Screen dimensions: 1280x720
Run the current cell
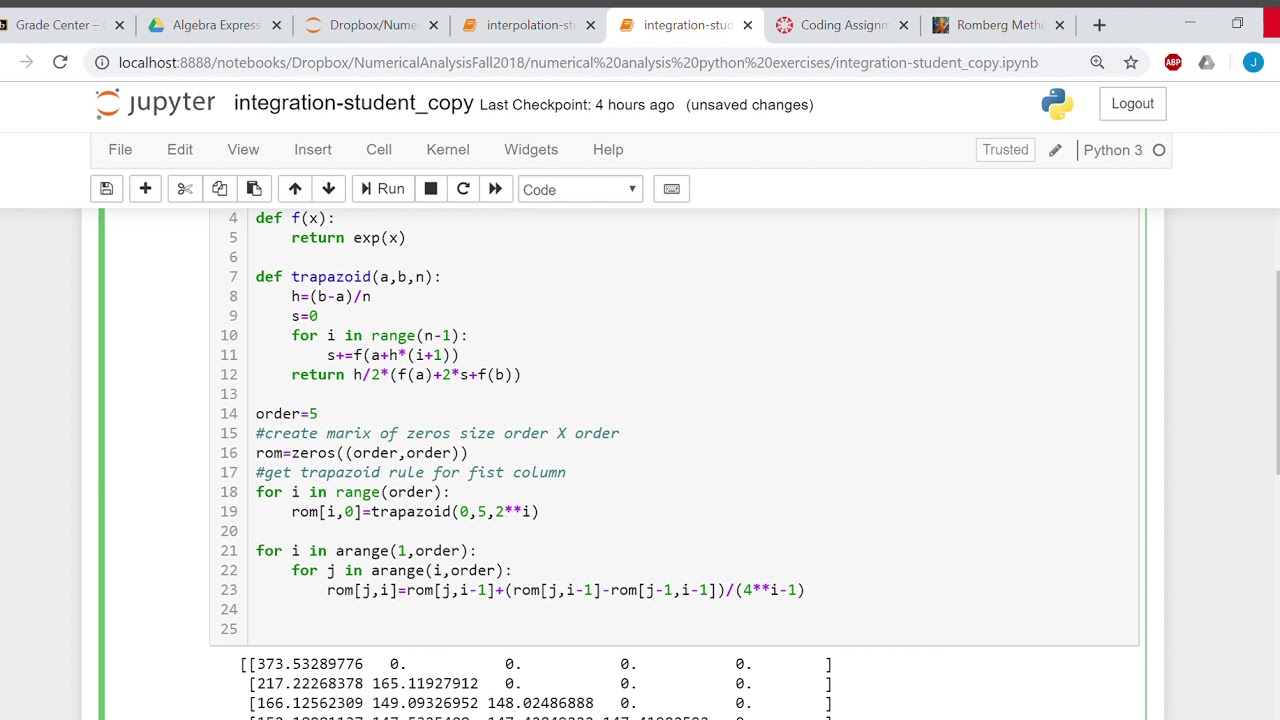click(382, 189)
